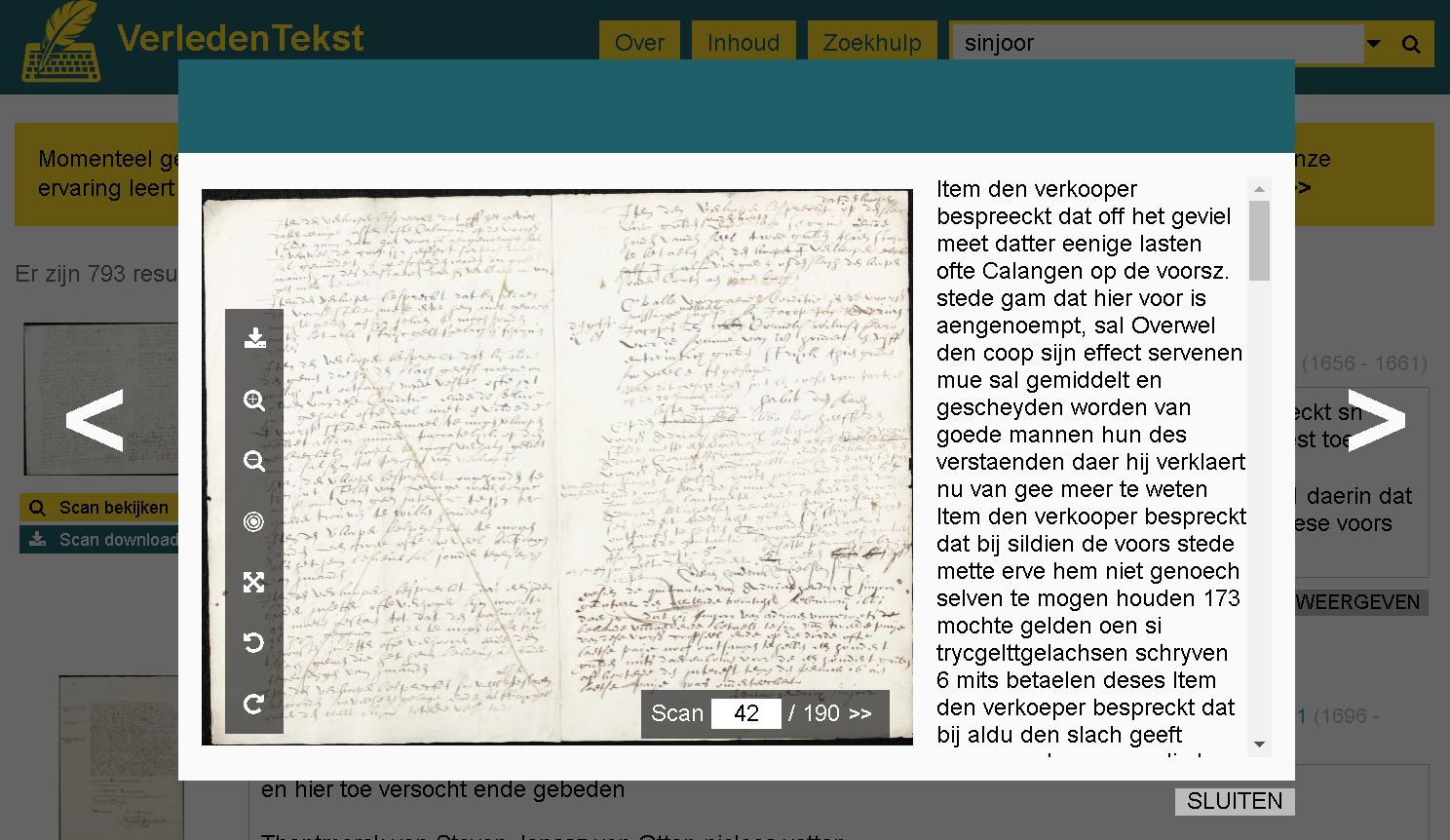The width and height of the screenshot is (1450, 840).
Task: Zoom out of the manuscript scan
Action: click(x=254, y=461)
